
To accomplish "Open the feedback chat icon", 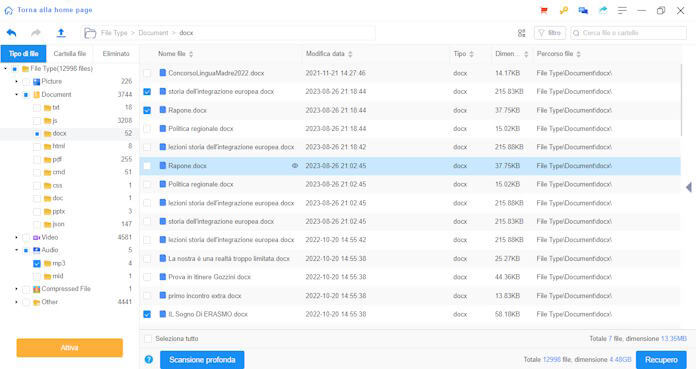I will click(x=583, y=10).
